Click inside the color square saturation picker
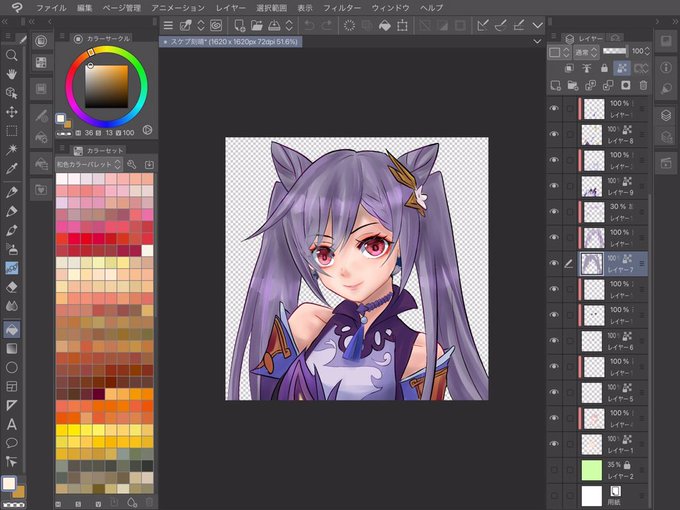 pyautogui.click(x=106, y=87)
